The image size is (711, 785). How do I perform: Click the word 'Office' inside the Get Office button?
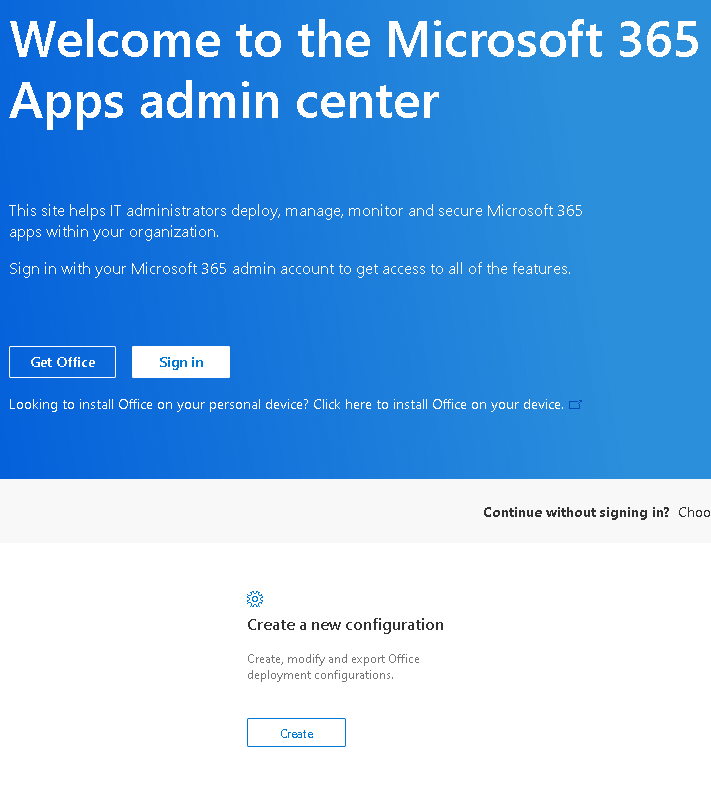(76, 362)
